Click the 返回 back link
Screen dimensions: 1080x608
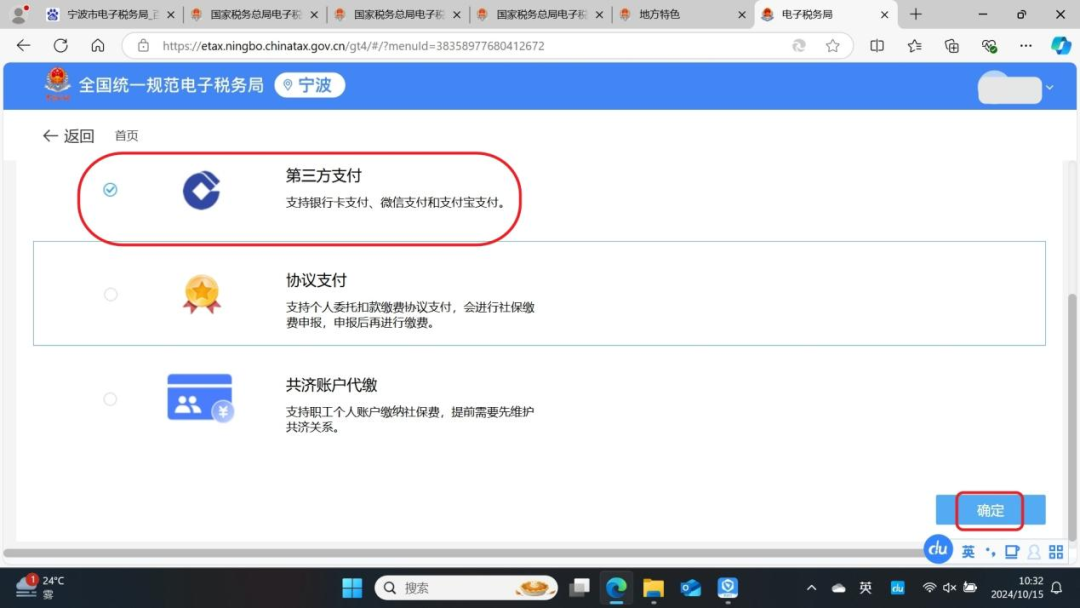click(68, 136)
